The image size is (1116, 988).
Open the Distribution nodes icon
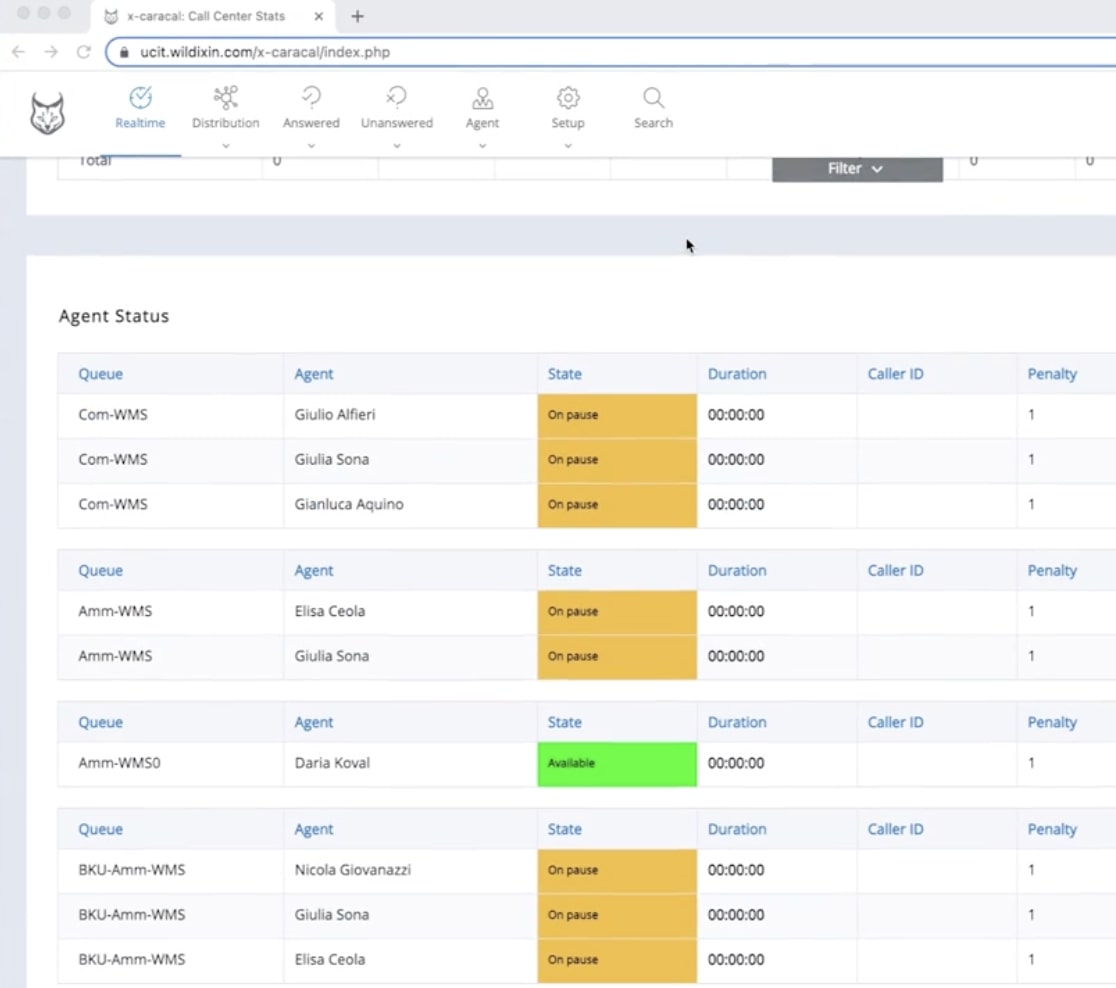(x=225, y=97)
